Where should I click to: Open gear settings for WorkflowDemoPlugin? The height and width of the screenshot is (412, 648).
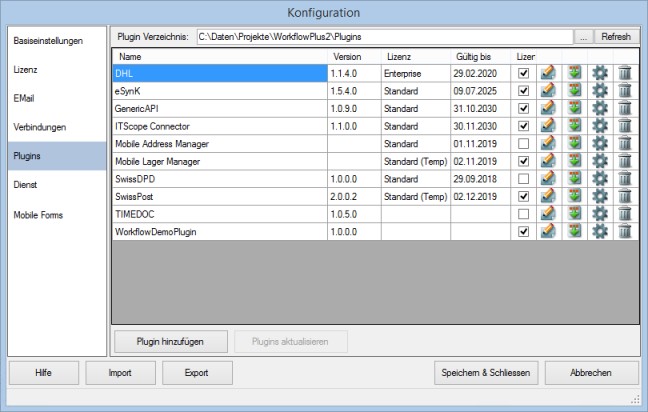600,231
